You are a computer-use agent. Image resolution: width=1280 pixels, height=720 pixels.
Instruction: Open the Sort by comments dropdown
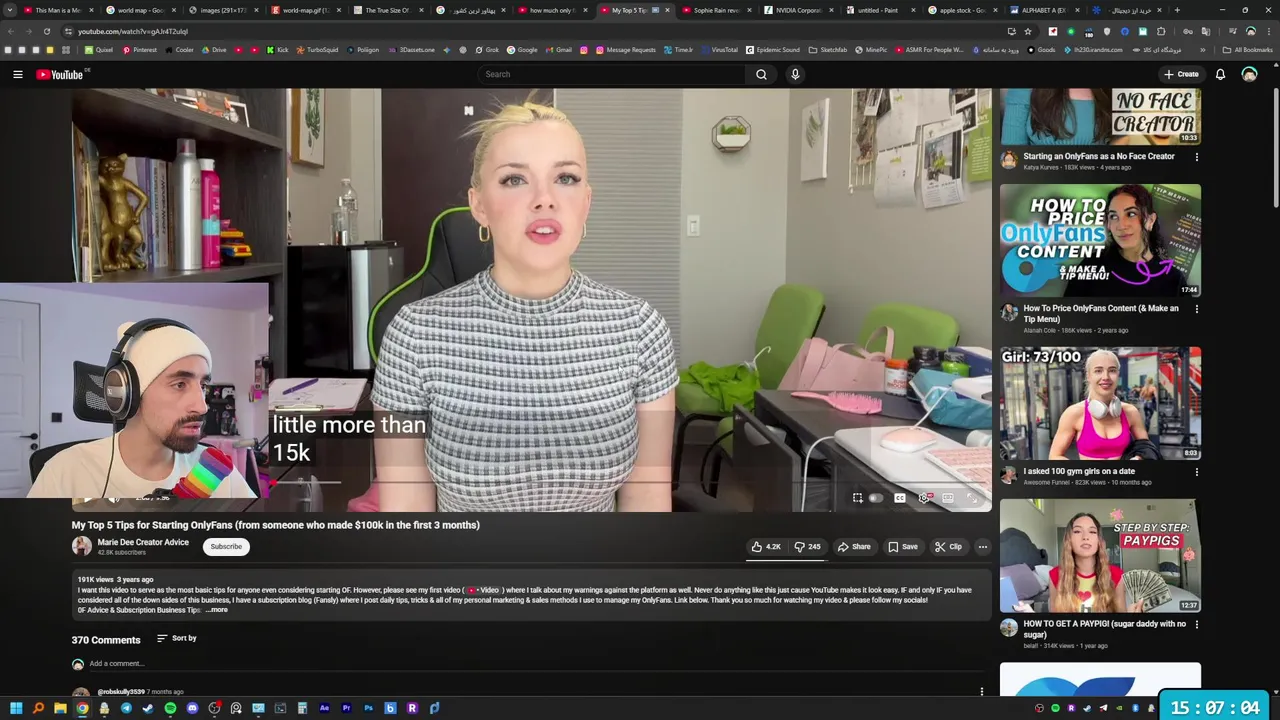(x=177, y=638)
